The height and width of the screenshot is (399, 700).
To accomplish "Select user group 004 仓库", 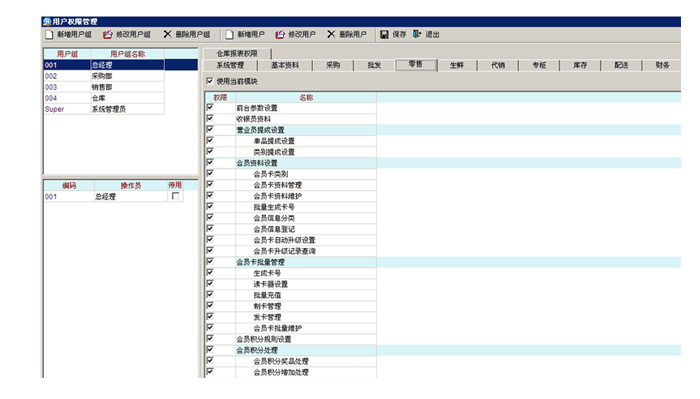I will click(x=104, y=98).
